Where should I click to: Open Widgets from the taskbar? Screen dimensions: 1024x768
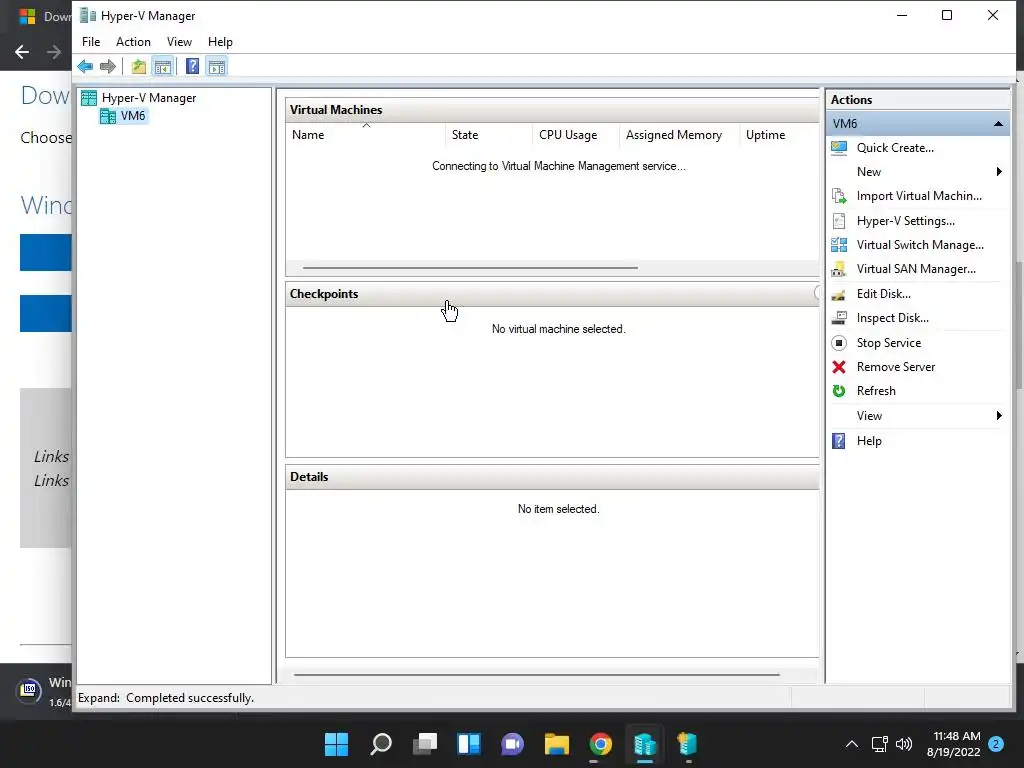tap(469, 744)
